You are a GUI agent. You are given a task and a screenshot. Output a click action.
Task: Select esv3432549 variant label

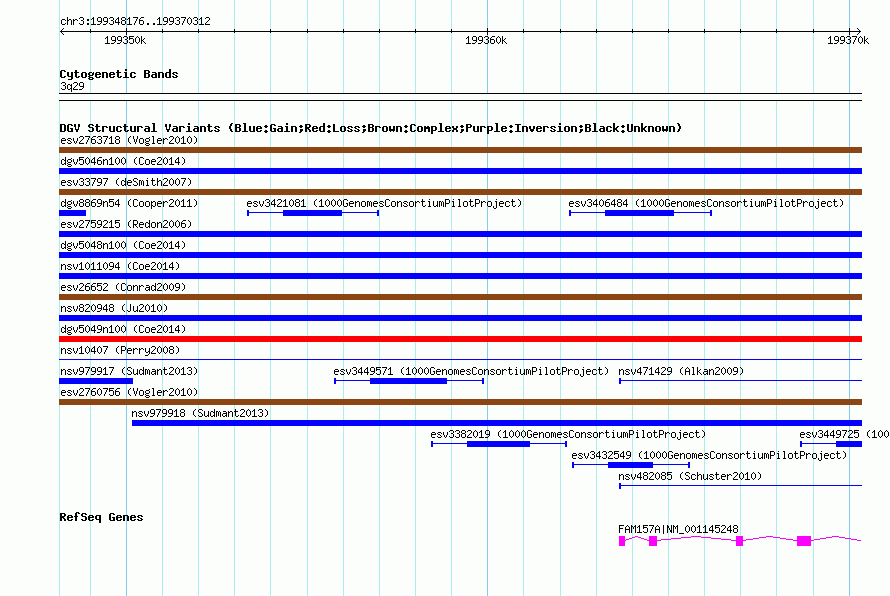click(709, 455)
